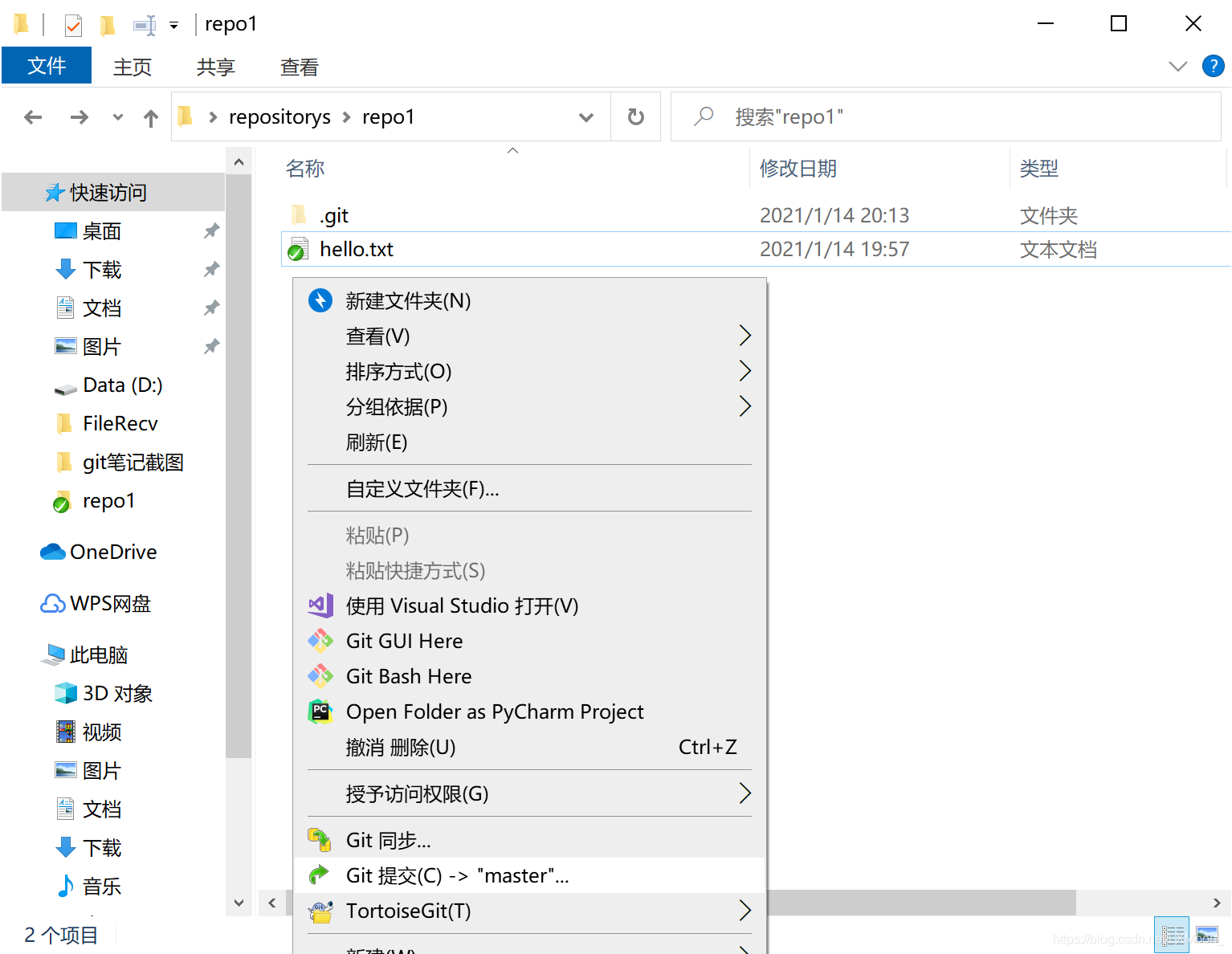Click the properties checkmark quick access icon
The image size is (1232, 954).
(x=73, y=25)
